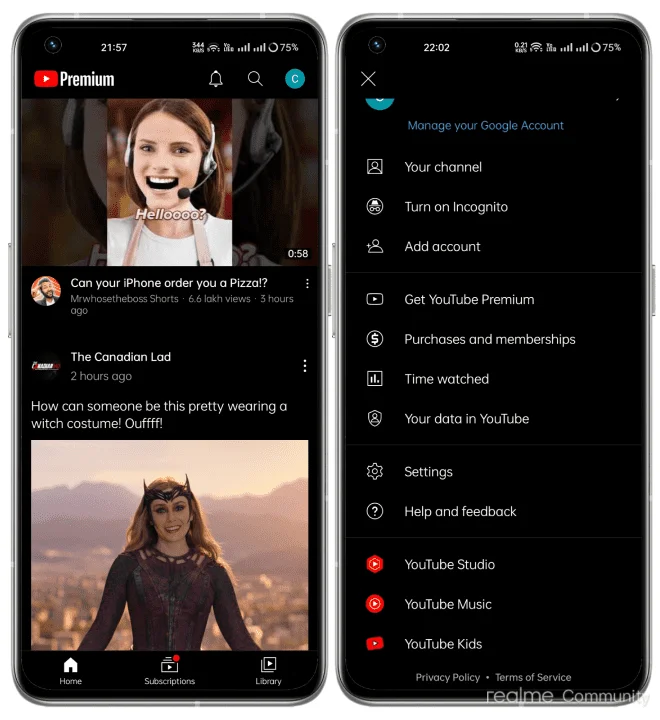660x720 pixels.
Task: Play the 'Helloooo?' video thumbnail
Action: point(169,182)
